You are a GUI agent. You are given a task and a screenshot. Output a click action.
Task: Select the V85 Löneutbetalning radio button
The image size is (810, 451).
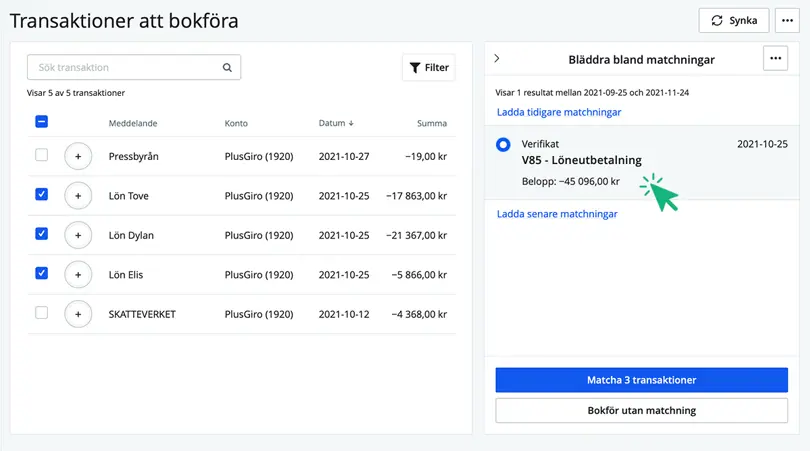click(x=503, y=145)
